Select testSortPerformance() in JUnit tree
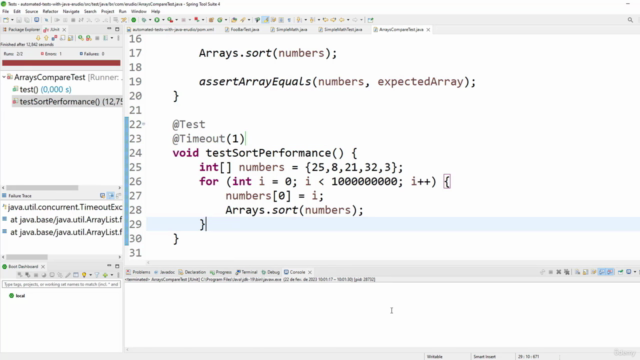Image resolution: width=640 pixels, height=360 pixels. coord(67,102)
